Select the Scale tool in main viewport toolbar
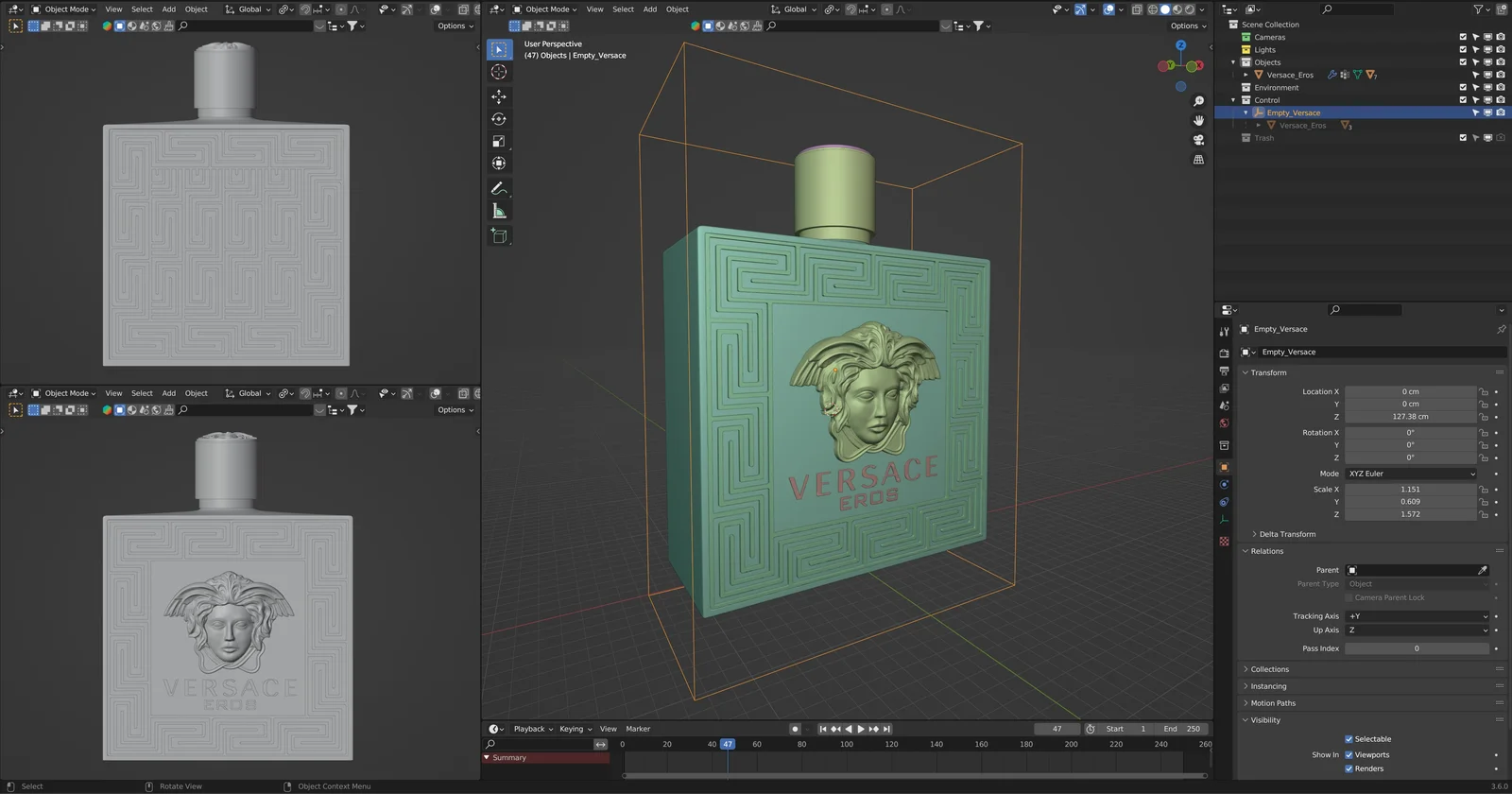 click(x=499, y=141)
